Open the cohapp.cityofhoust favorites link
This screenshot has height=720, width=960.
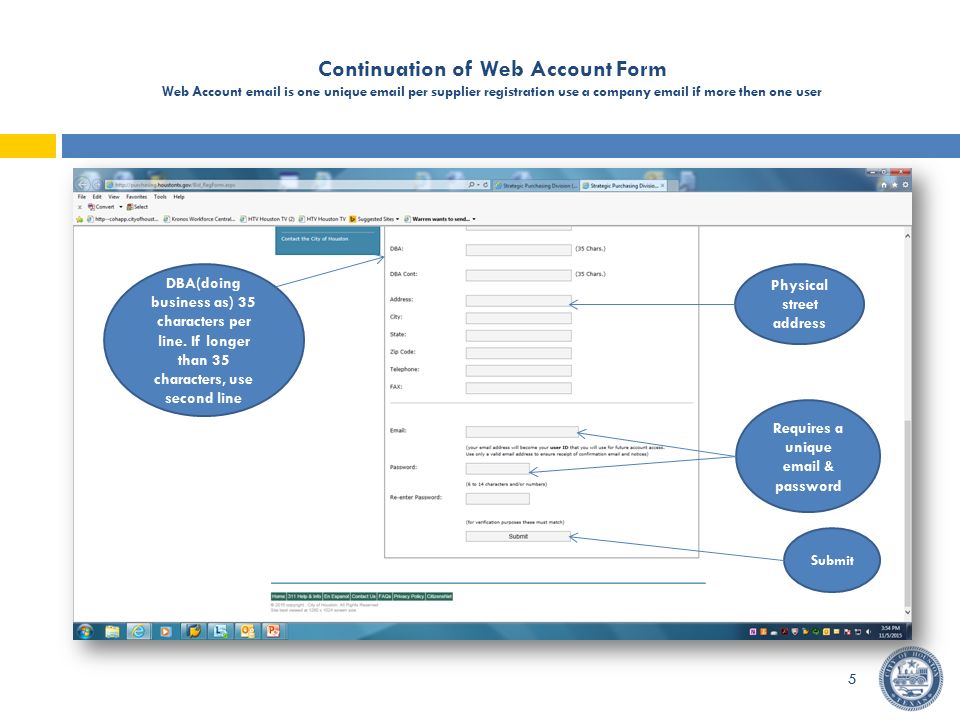click(x=122, y=219)
